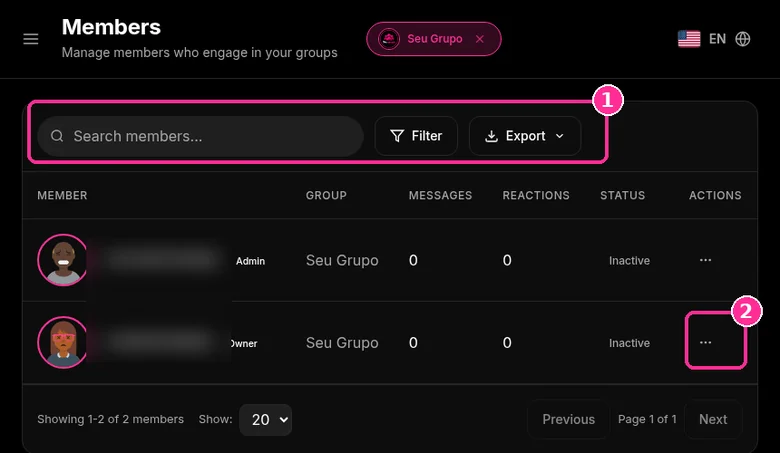Click Showing 1-2 of 2 members text

coord(110,419)
